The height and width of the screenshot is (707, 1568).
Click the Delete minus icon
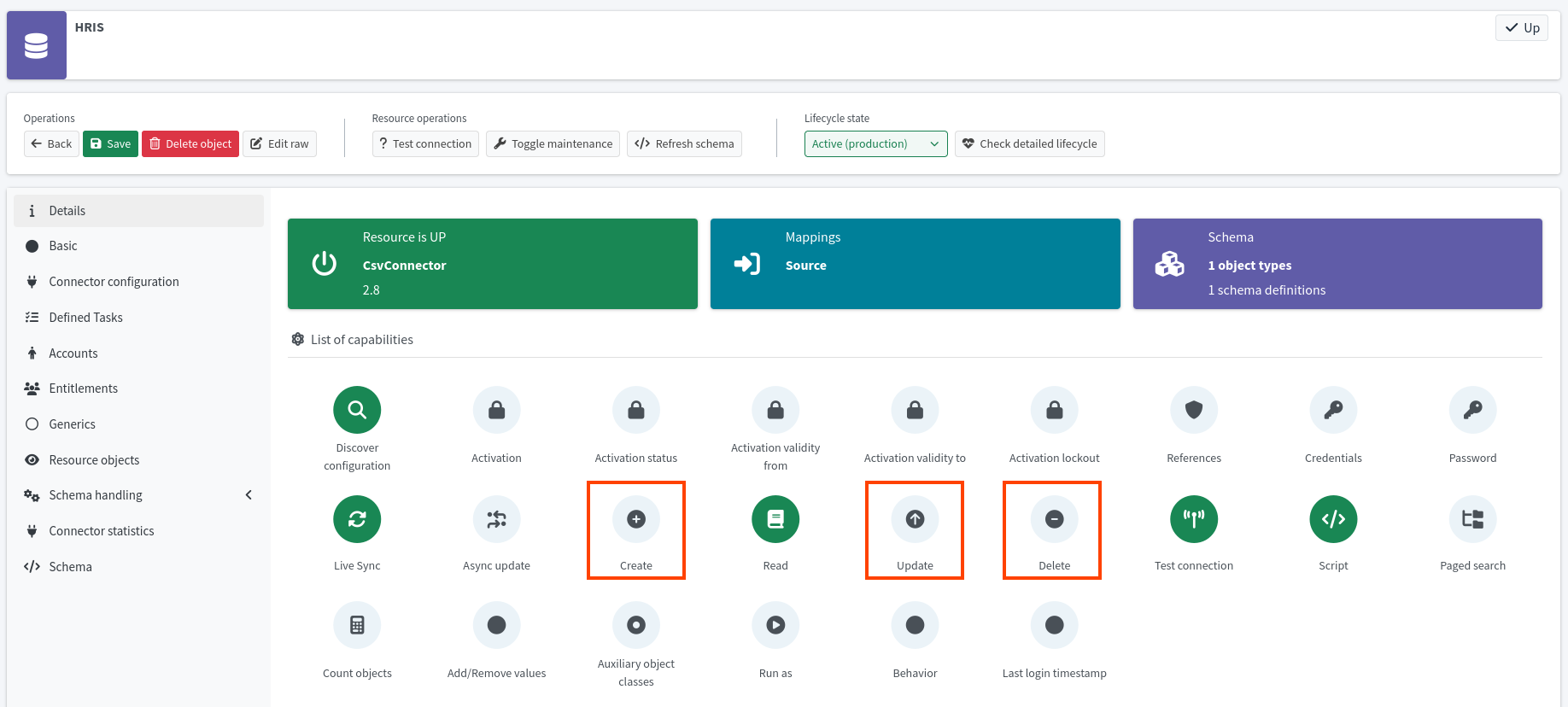click(x=1055, y=519)
